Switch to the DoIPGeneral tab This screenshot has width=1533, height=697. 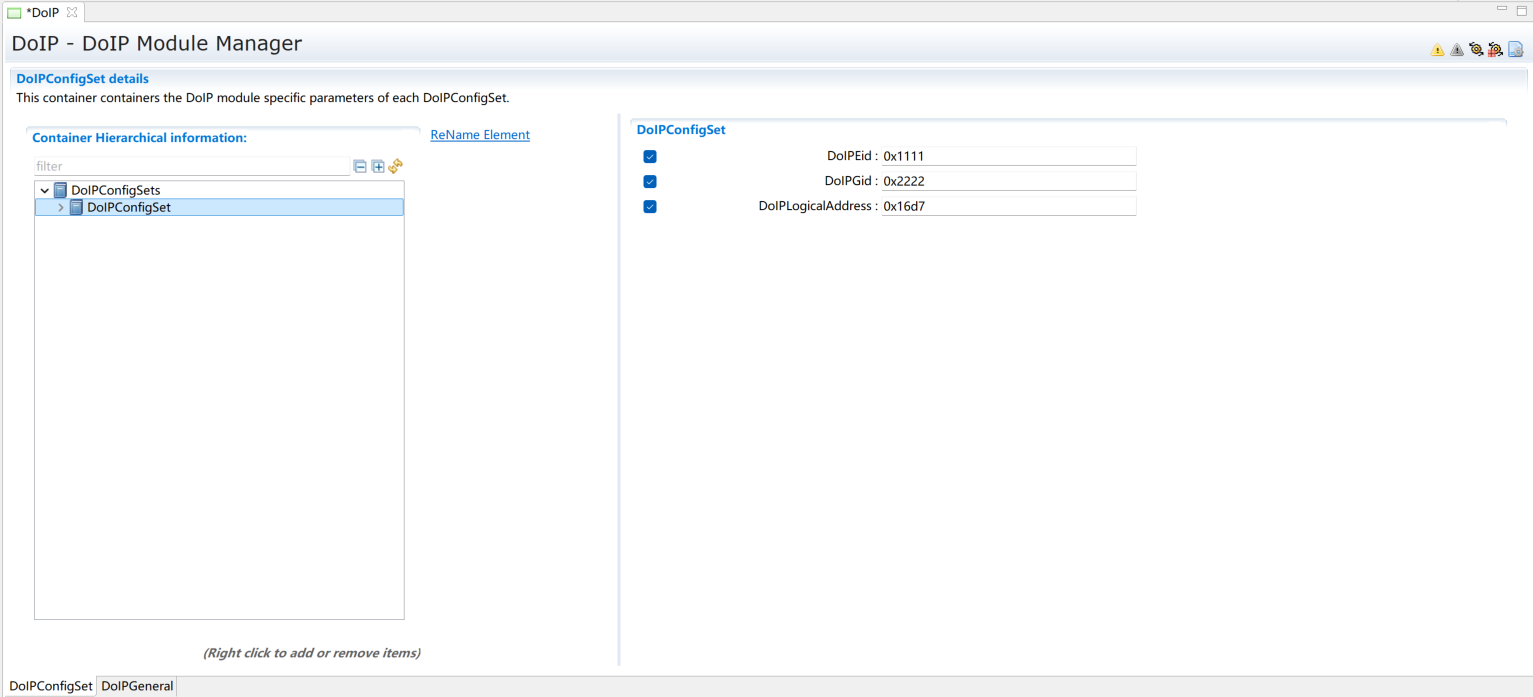point(137,686)
